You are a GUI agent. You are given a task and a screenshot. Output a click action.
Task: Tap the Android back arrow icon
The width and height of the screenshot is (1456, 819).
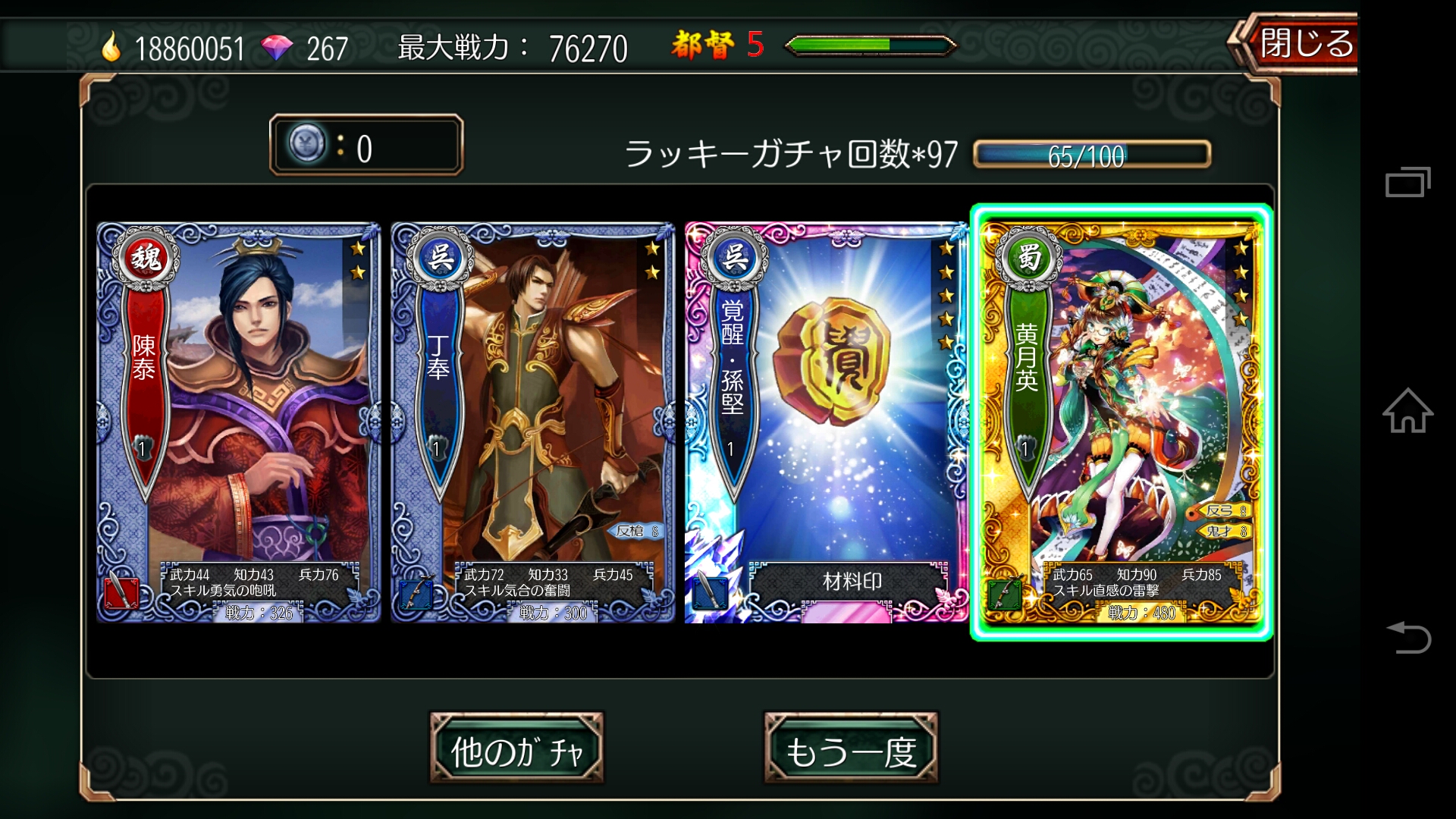[1409, 637]
